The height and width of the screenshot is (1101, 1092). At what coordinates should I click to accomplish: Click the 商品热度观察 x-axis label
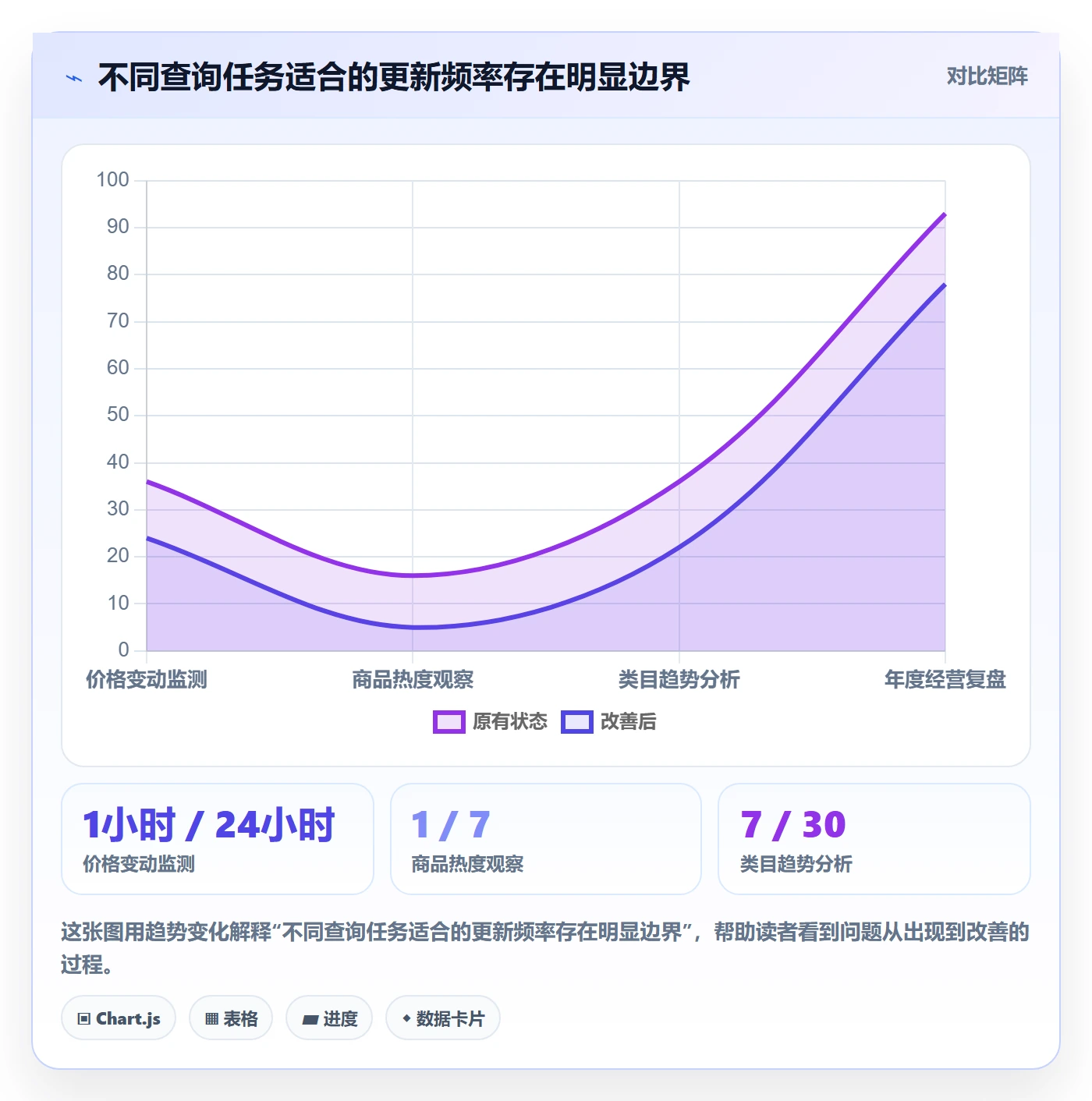coord(413,680)
